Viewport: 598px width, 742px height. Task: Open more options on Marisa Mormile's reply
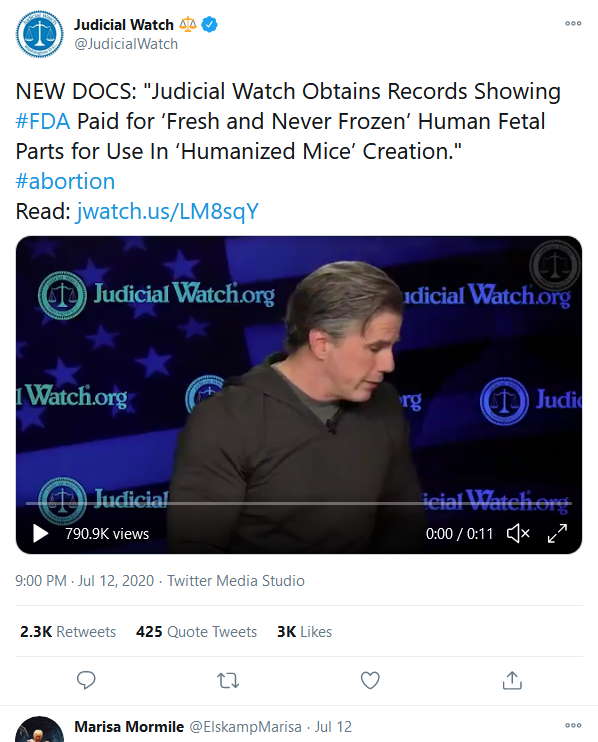(x=573, y=725)
